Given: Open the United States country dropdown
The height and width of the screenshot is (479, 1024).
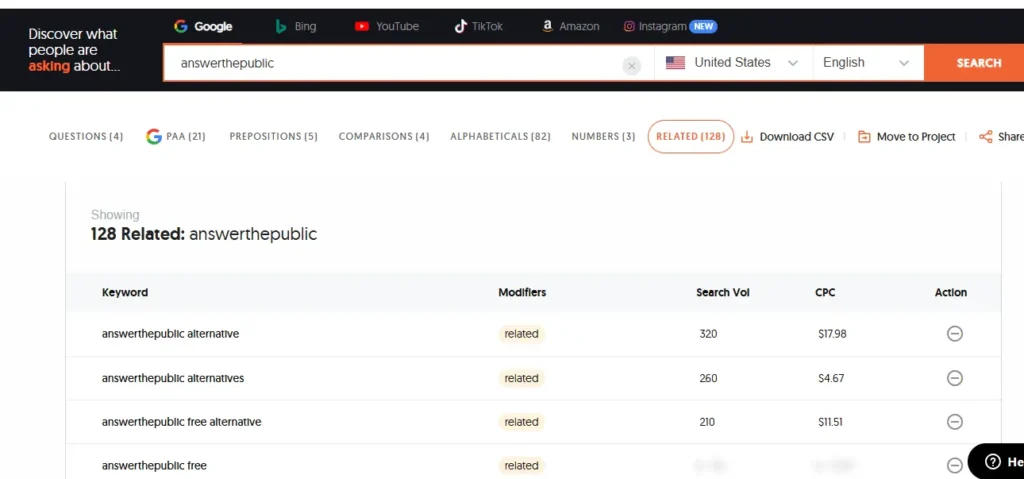Looking at the screenshot, I should tap(733, 63).
